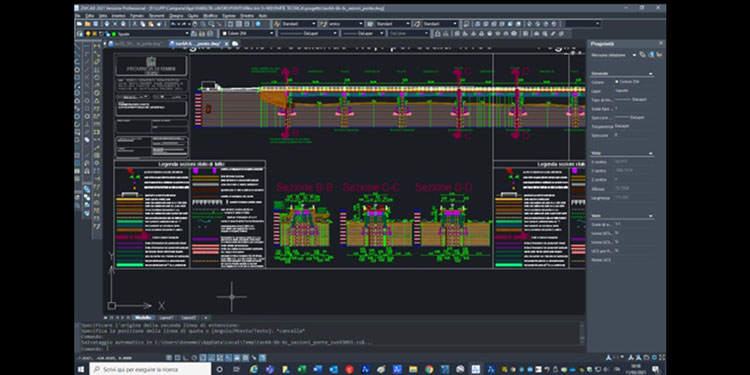Switch to the Layout1 tab
This screenshot has height=375, width=750.
166,318
